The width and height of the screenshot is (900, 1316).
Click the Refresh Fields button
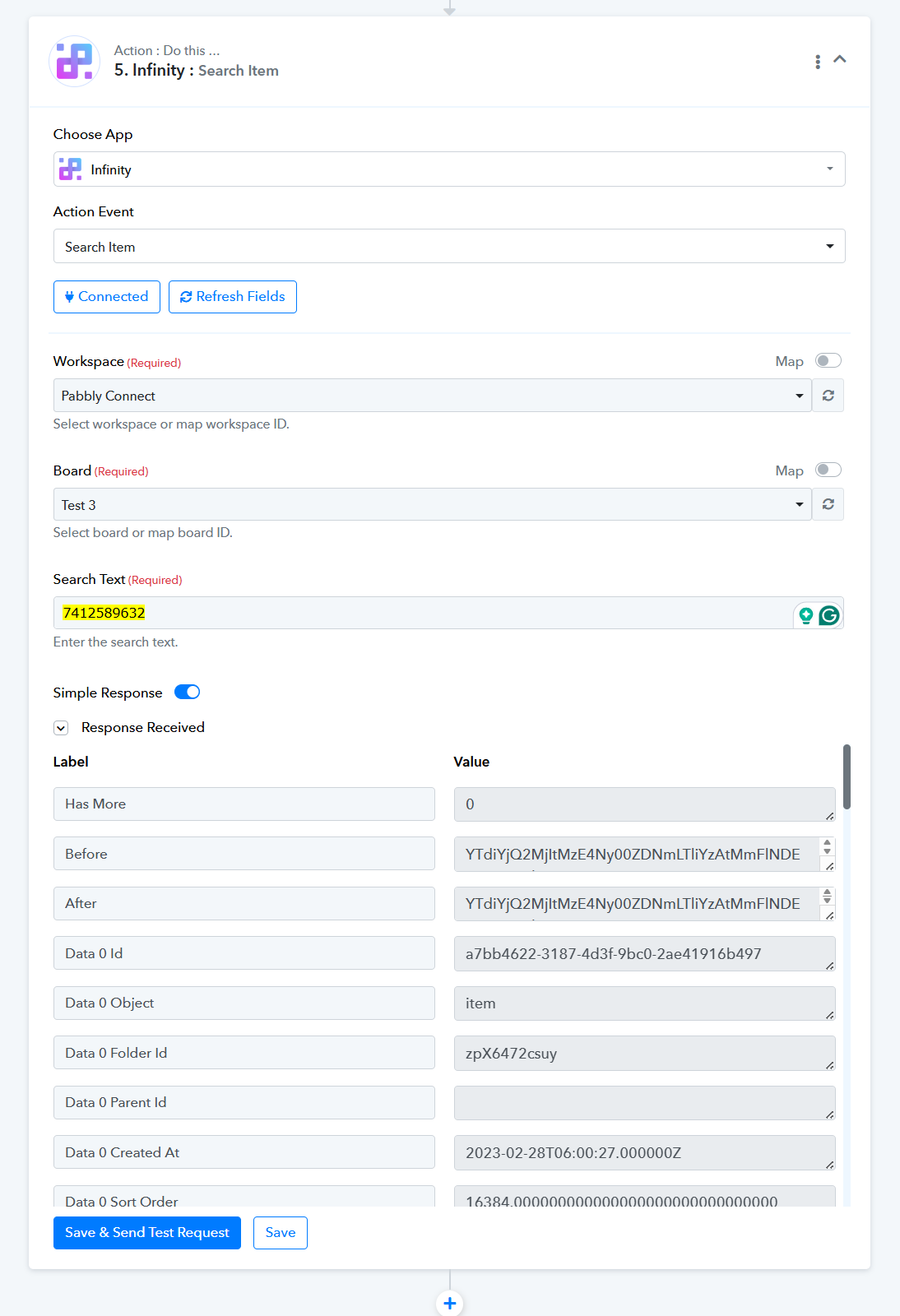click(x=233, y=297)
